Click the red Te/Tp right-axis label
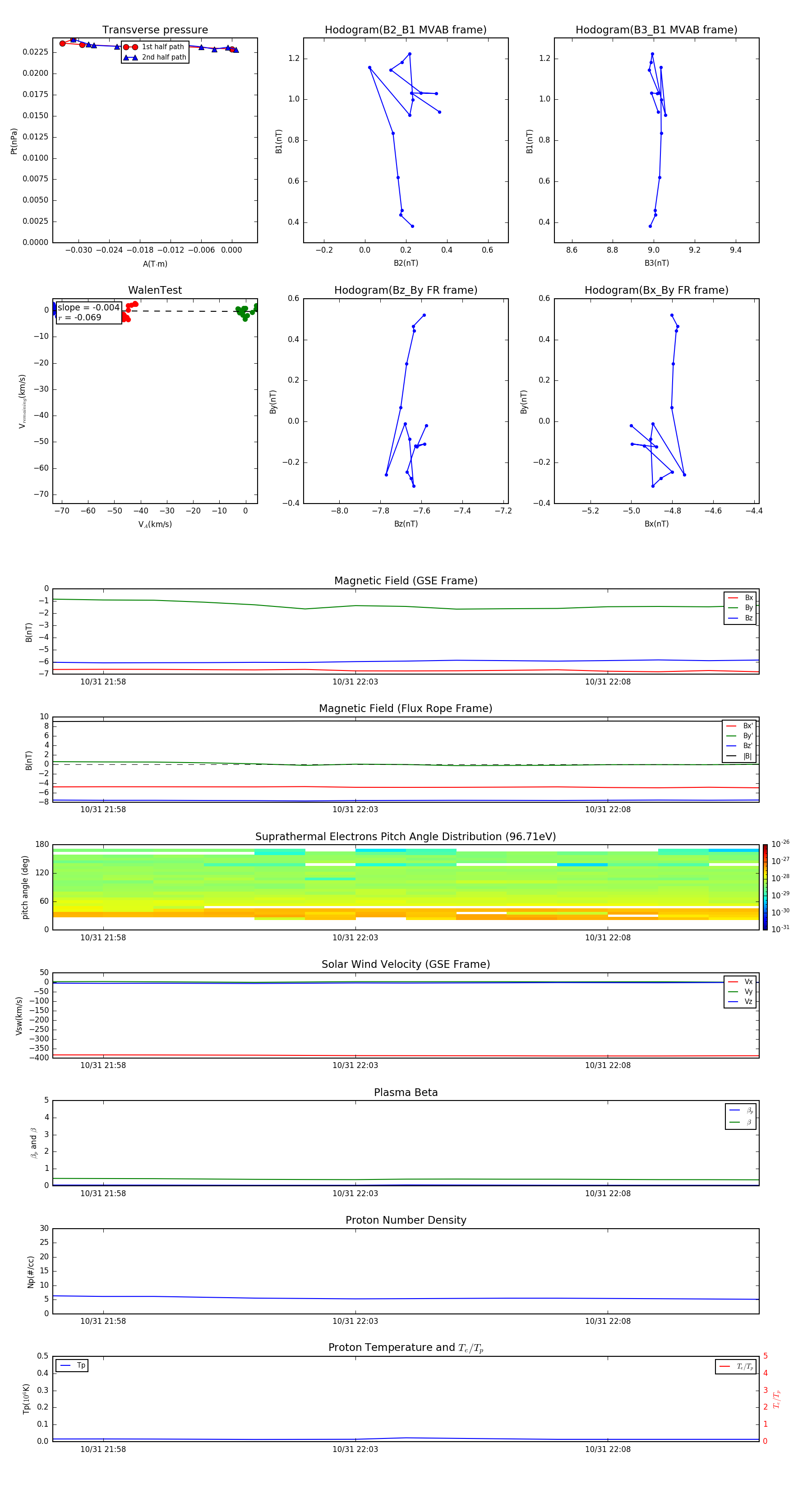The width and height of the screenshot is (812, 1489). [777, 1399]
